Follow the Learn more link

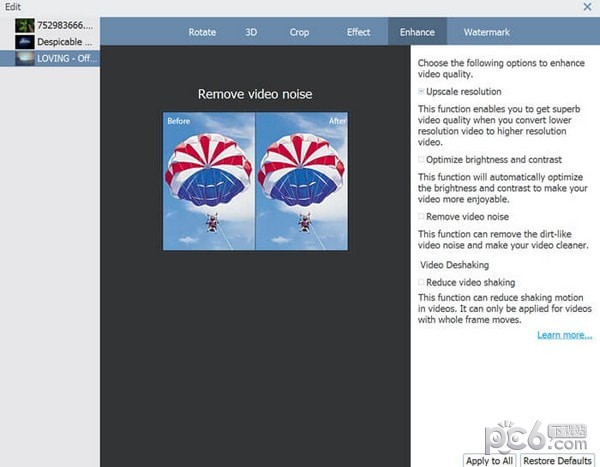[x=564, y=335]
